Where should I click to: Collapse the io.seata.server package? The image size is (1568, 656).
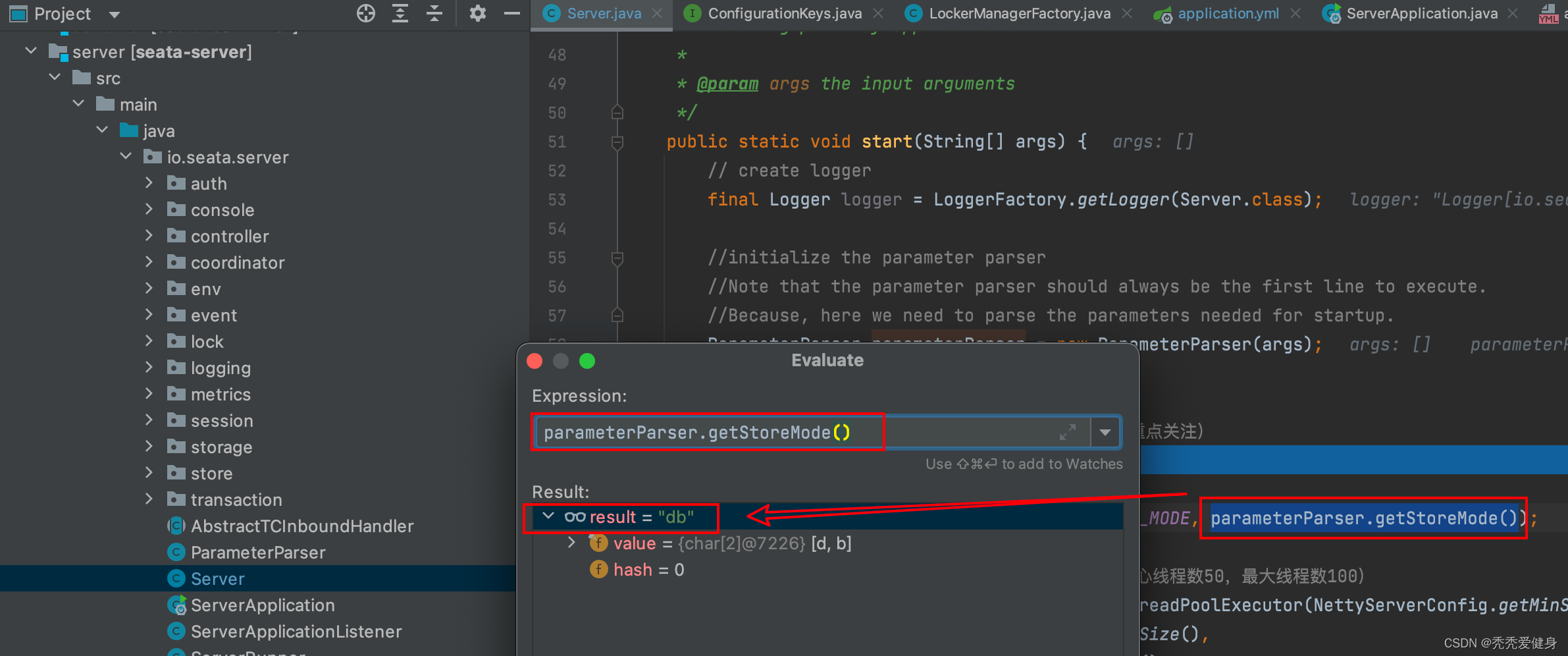[x=126, y=156]
